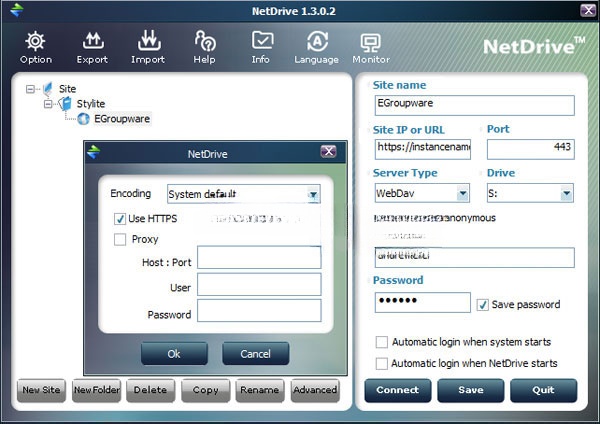
Task: Enable automatic login when NetDrive starts
Action: click(382, 363)
